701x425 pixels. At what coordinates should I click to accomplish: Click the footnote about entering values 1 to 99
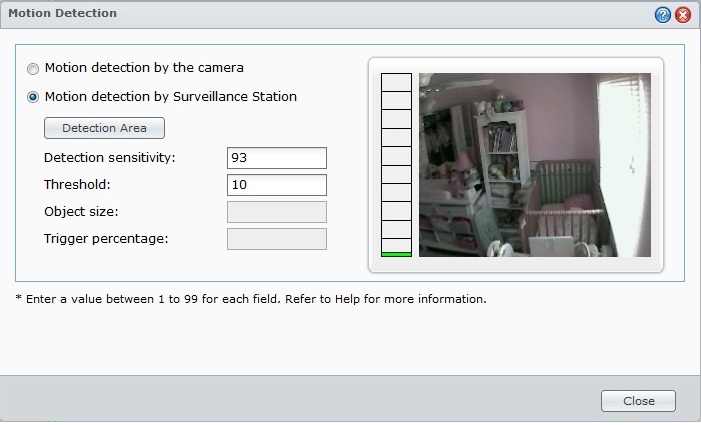click(250, 299)
